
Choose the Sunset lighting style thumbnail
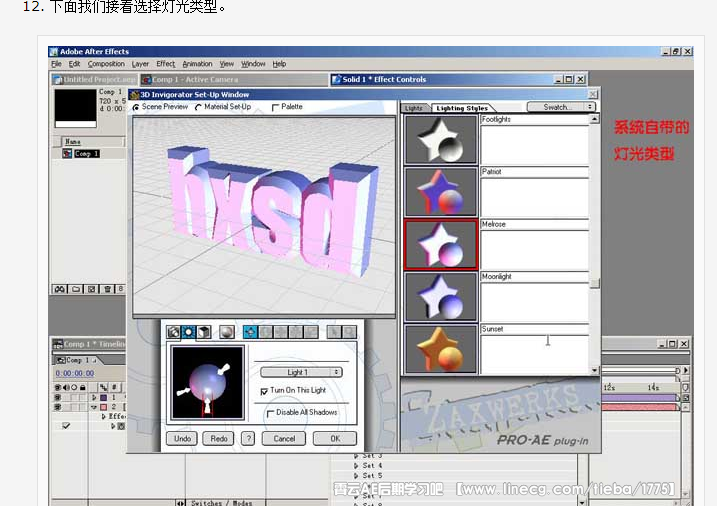[x=441, y=349]
